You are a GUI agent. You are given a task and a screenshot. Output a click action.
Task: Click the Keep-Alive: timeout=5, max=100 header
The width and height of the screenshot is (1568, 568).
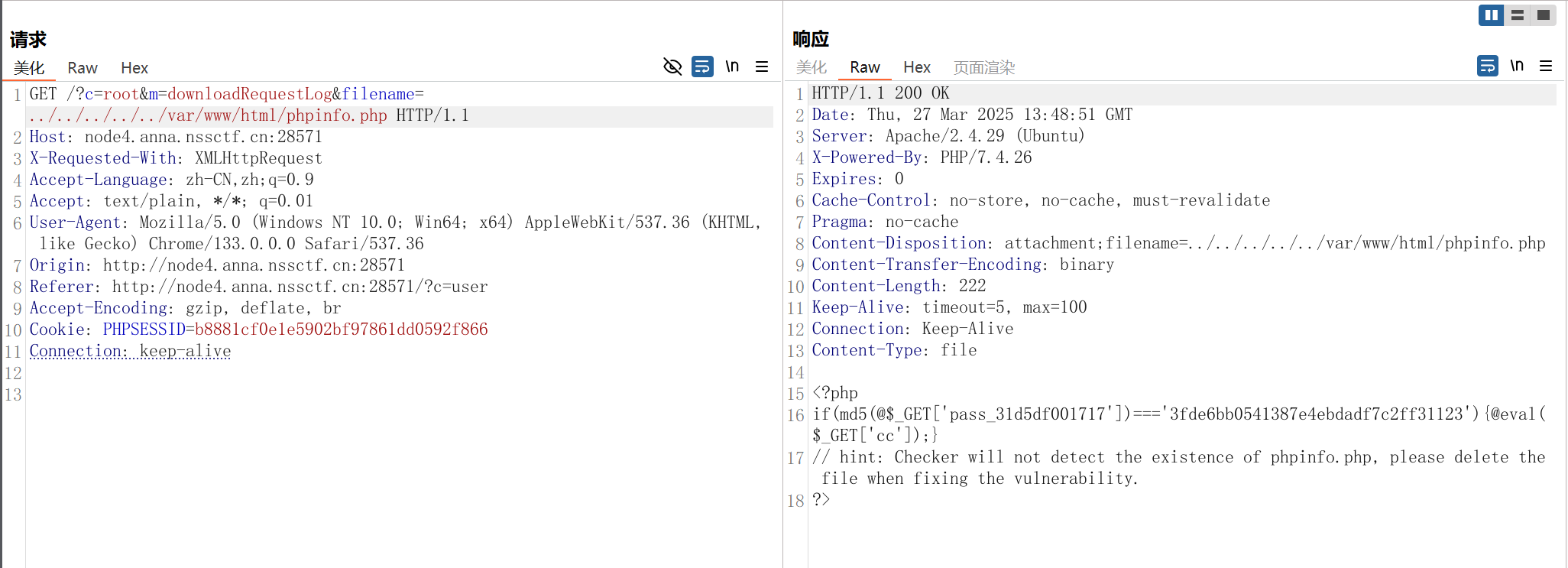(949, 307)
